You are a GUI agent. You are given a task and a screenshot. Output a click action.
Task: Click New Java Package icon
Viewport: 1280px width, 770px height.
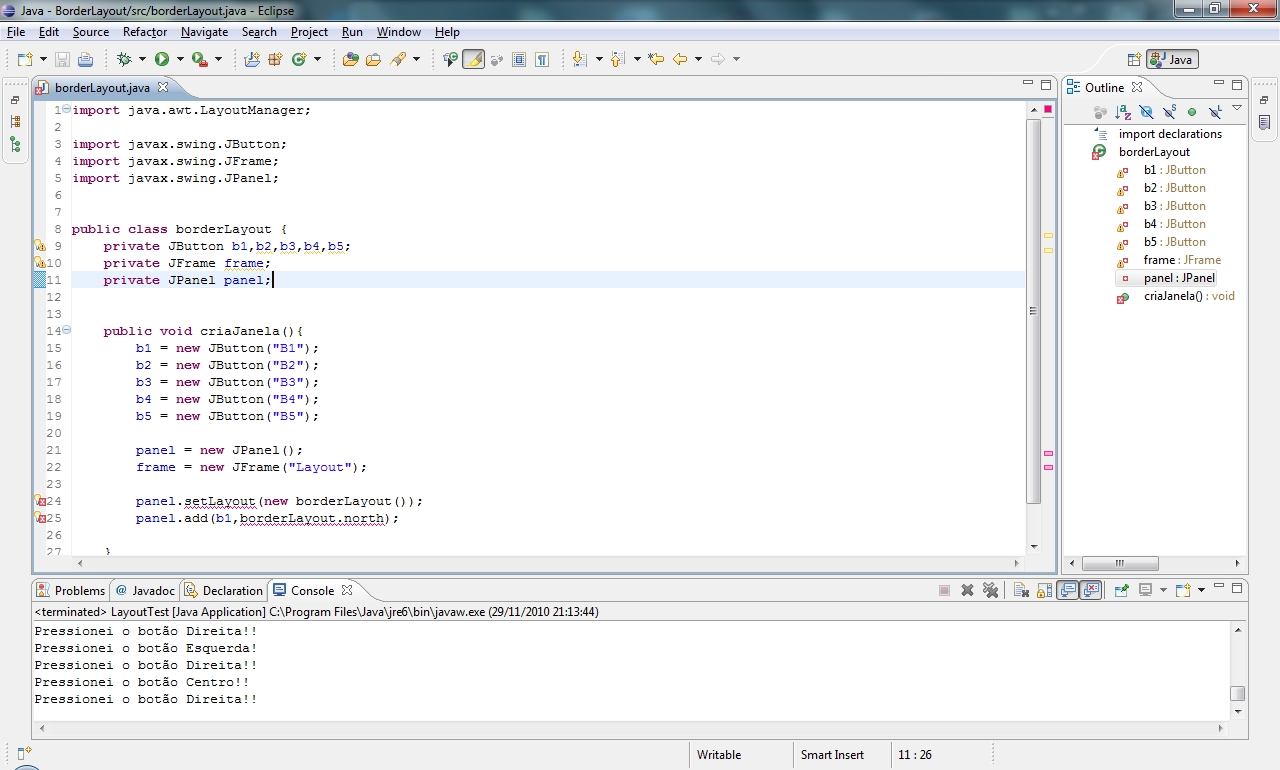(x=275, y=59)
